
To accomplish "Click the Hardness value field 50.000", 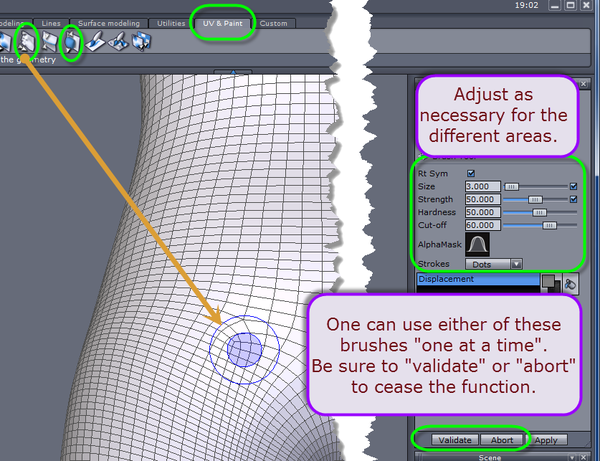I will point(483,212).
